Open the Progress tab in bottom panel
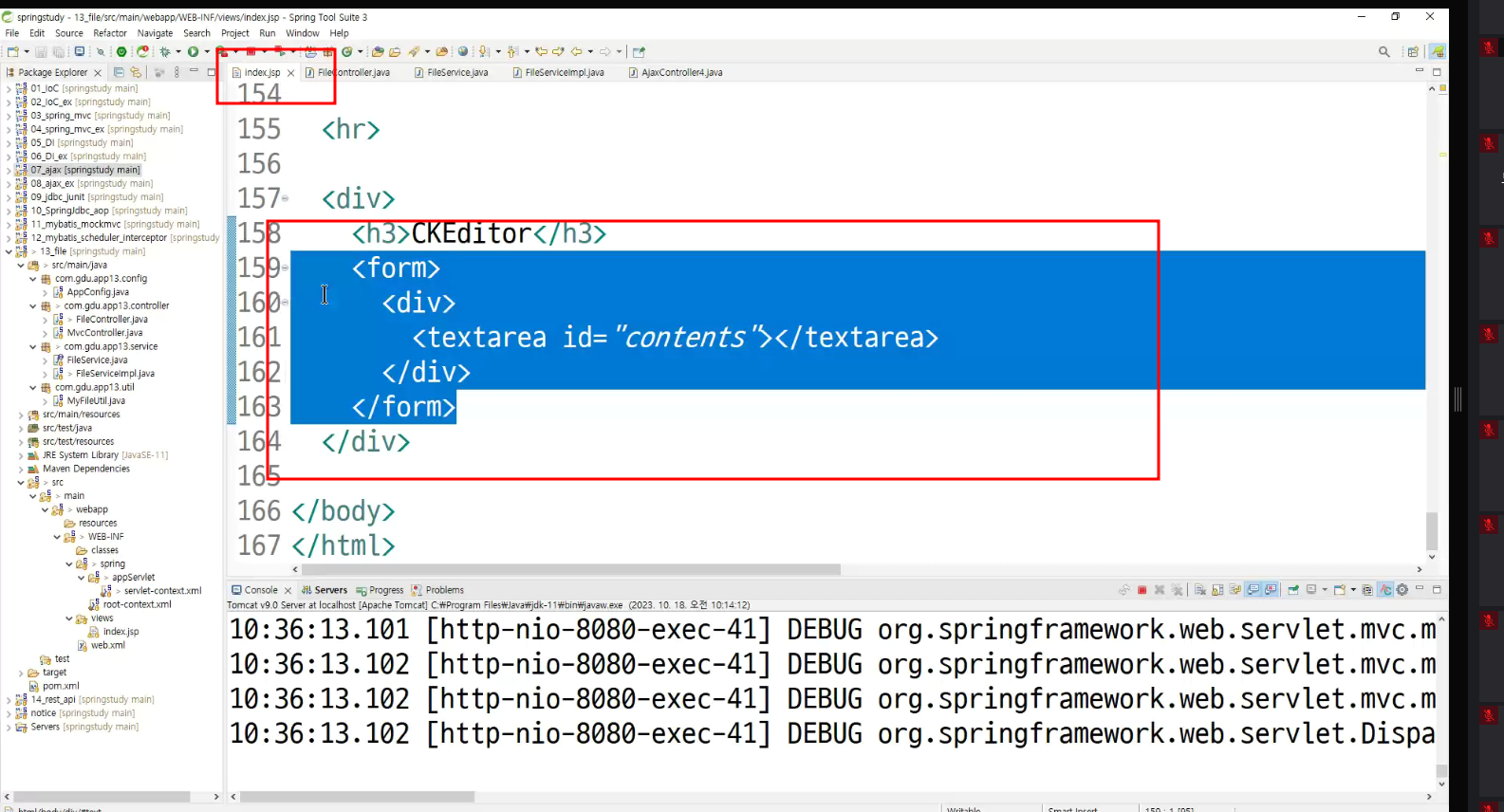 381,590
